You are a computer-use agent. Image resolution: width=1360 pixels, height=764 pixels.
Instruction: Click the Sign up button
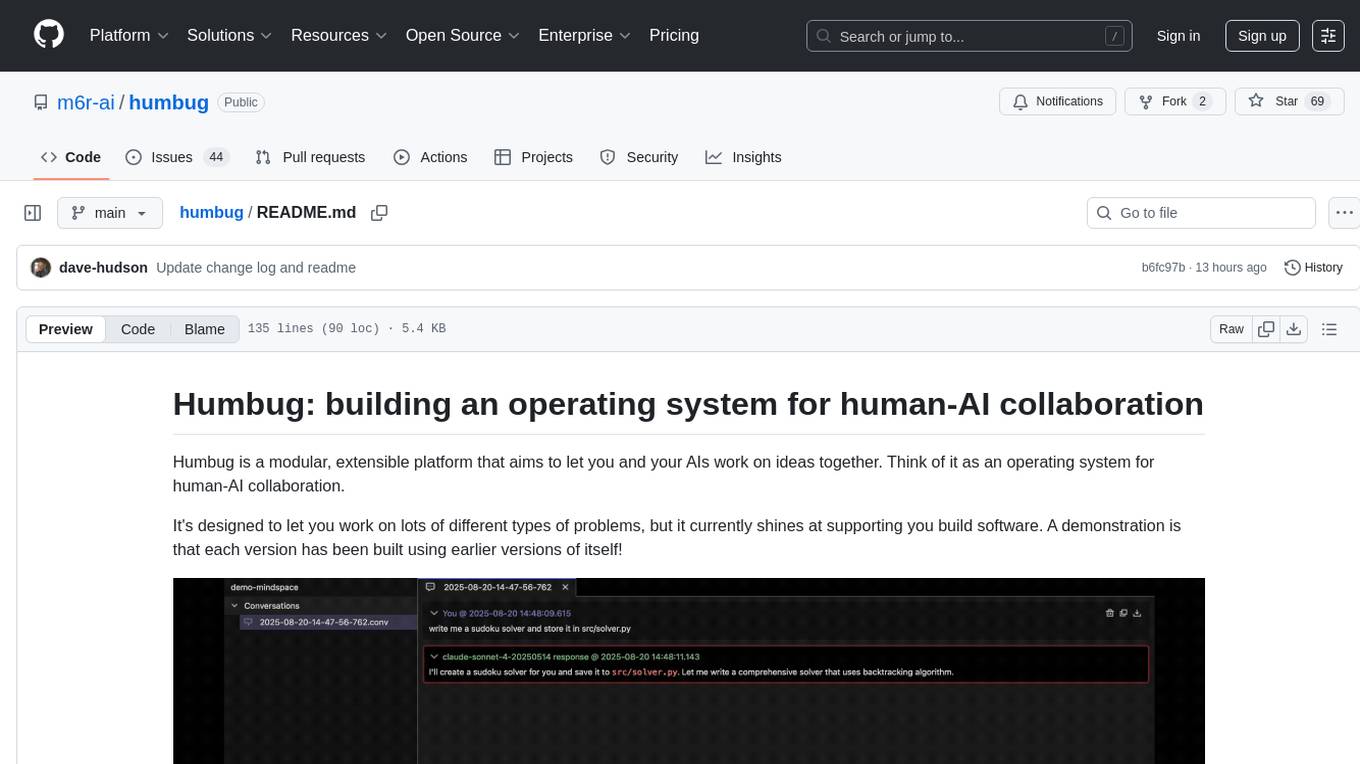point(1262,36)
